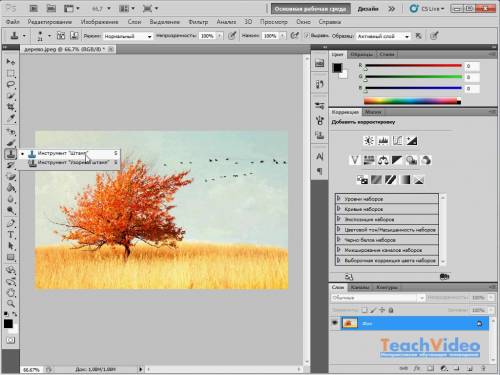Open the Фильтр menu
Viewport: 500px width, 375px height.
tap(198, 22)
